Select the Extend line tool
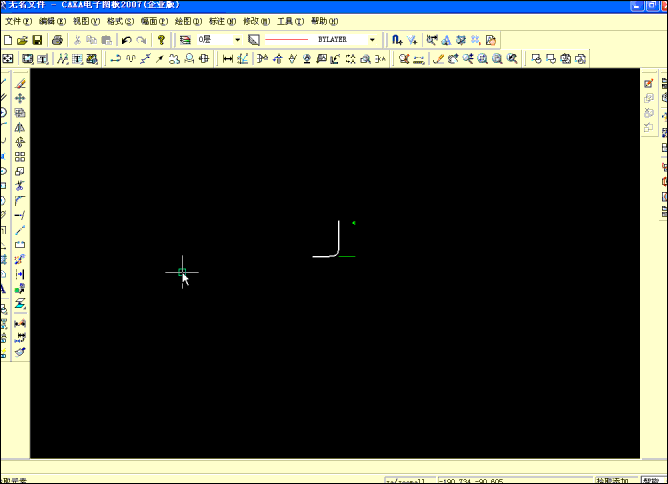 click(x=20, y=215)
